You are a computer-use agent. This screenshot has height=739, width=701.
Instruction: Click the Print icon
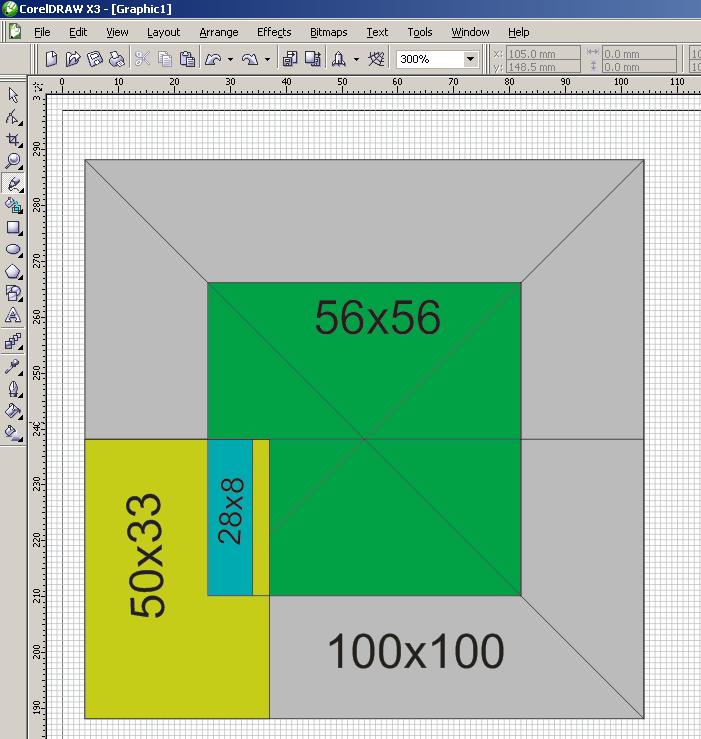click(116, 59)
